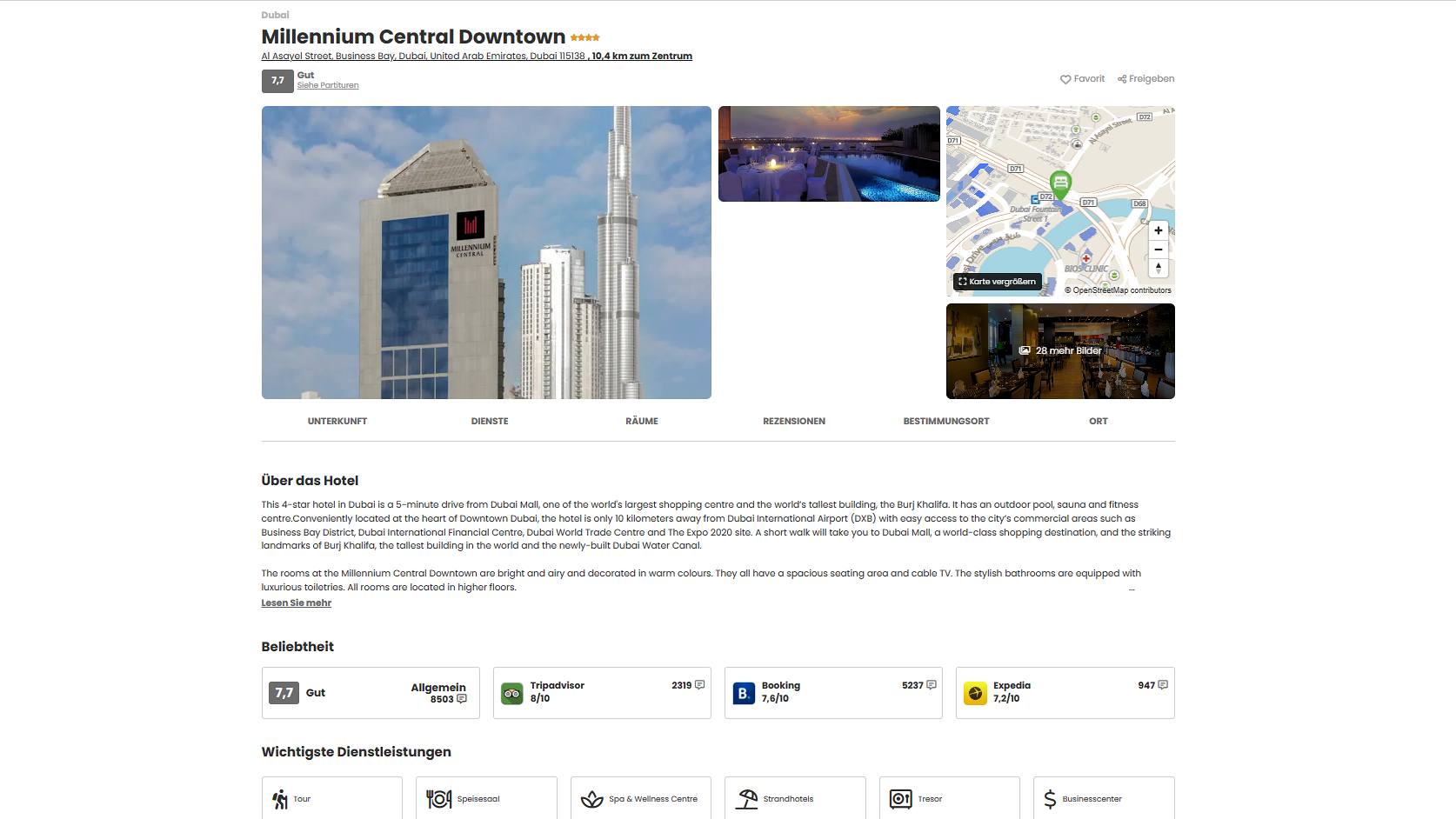Click the comment icon next to 2319
1456x819 pixels.
(x=700, y=685)
